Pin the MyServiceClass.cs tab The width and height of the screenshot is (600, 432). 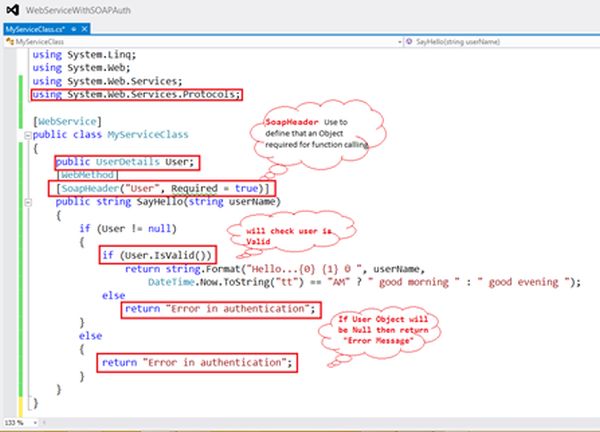click(x=74, y=29)
